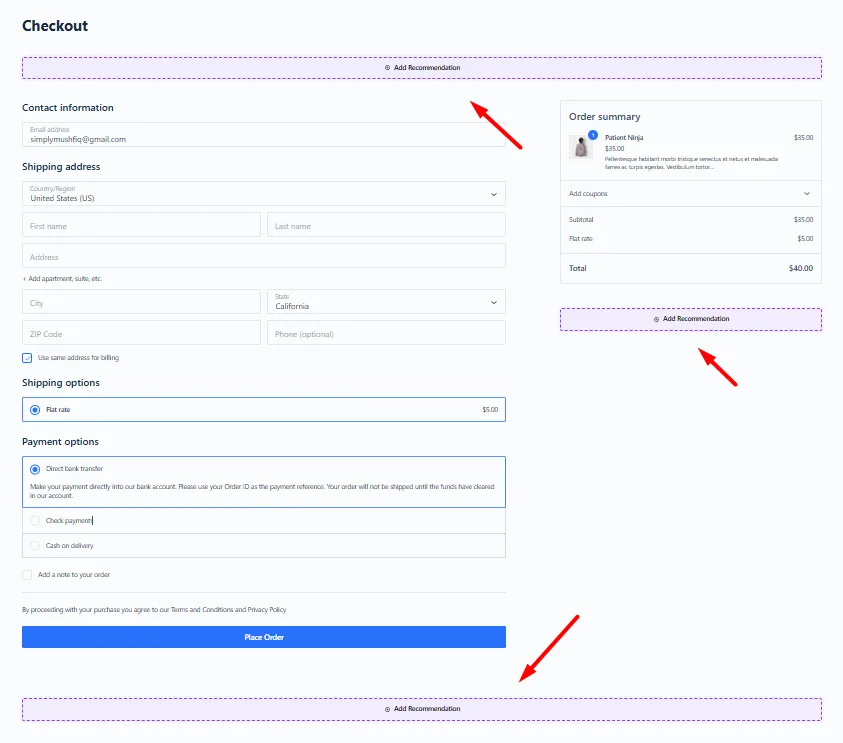Image resolution: width=843 pixels, height=743 pixels.
Task: Click the Place Order button
Action: click(263, 637)
